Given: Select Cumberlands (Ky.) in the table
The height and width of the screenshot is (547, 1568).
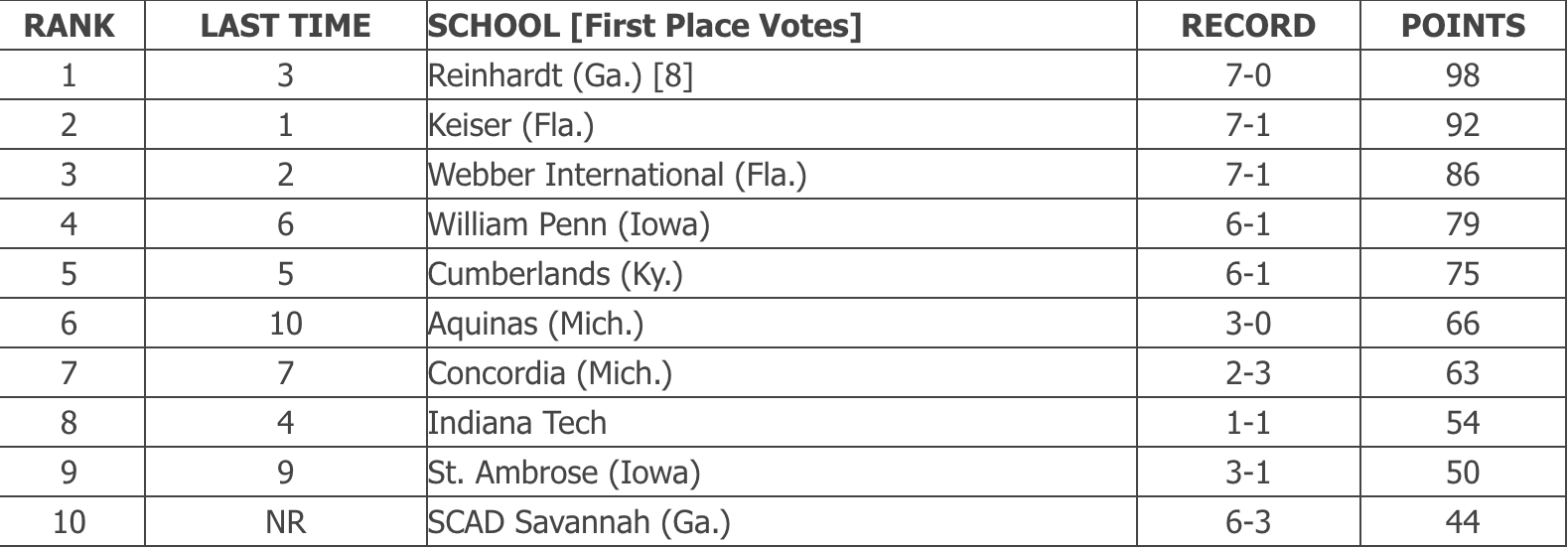Looking at the screenshot, I should point(555,274).
